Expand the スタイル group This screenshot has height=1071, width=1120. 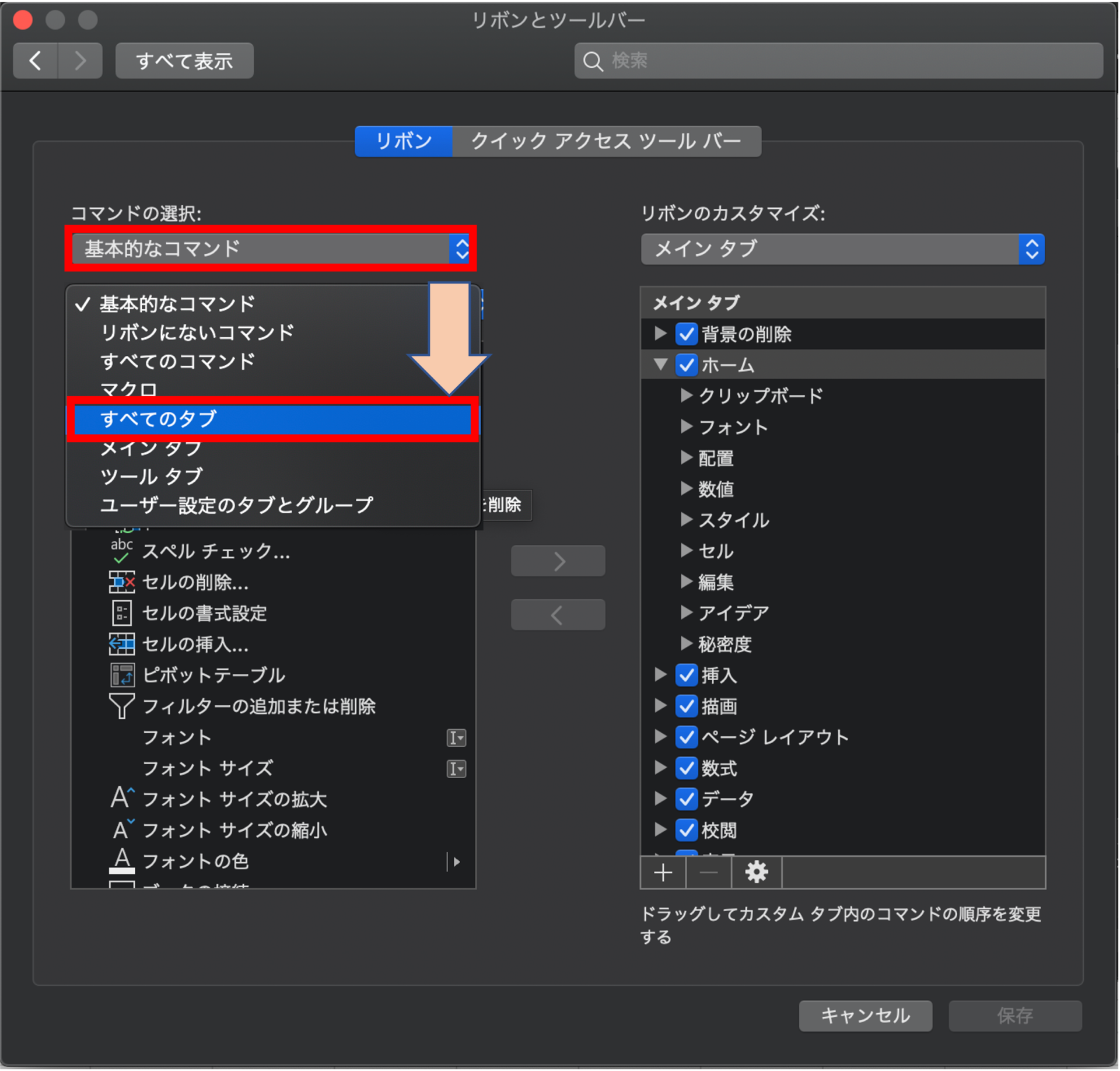[x=686, y=520]
